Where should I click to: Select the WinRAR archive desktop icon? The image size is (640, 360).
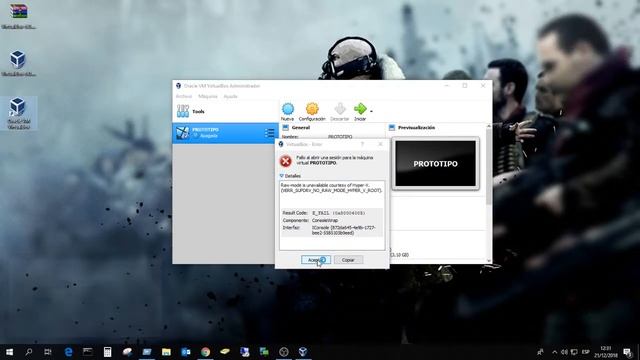point(19,16)
